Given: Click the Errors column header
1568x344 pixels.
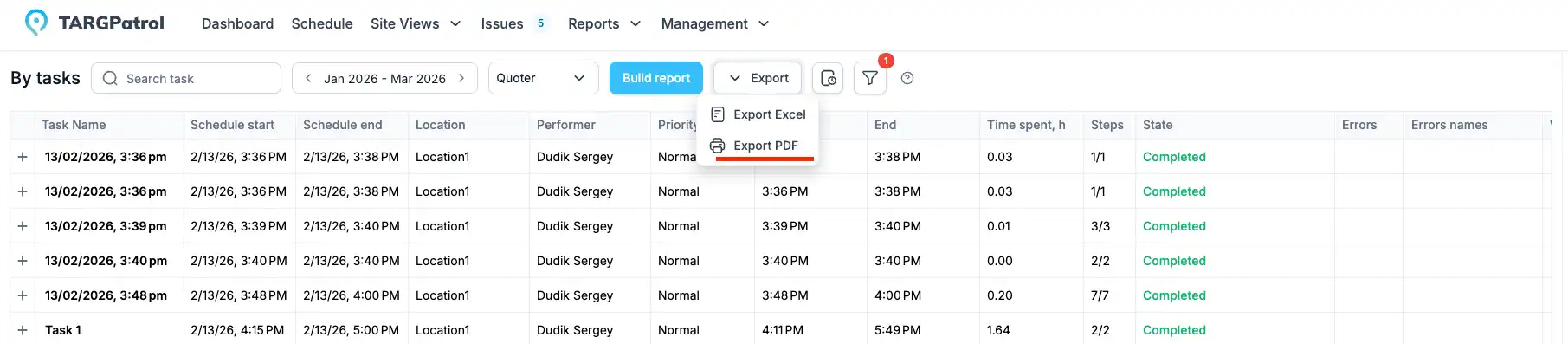Looking at the screenshot, I should [1359, 125].
